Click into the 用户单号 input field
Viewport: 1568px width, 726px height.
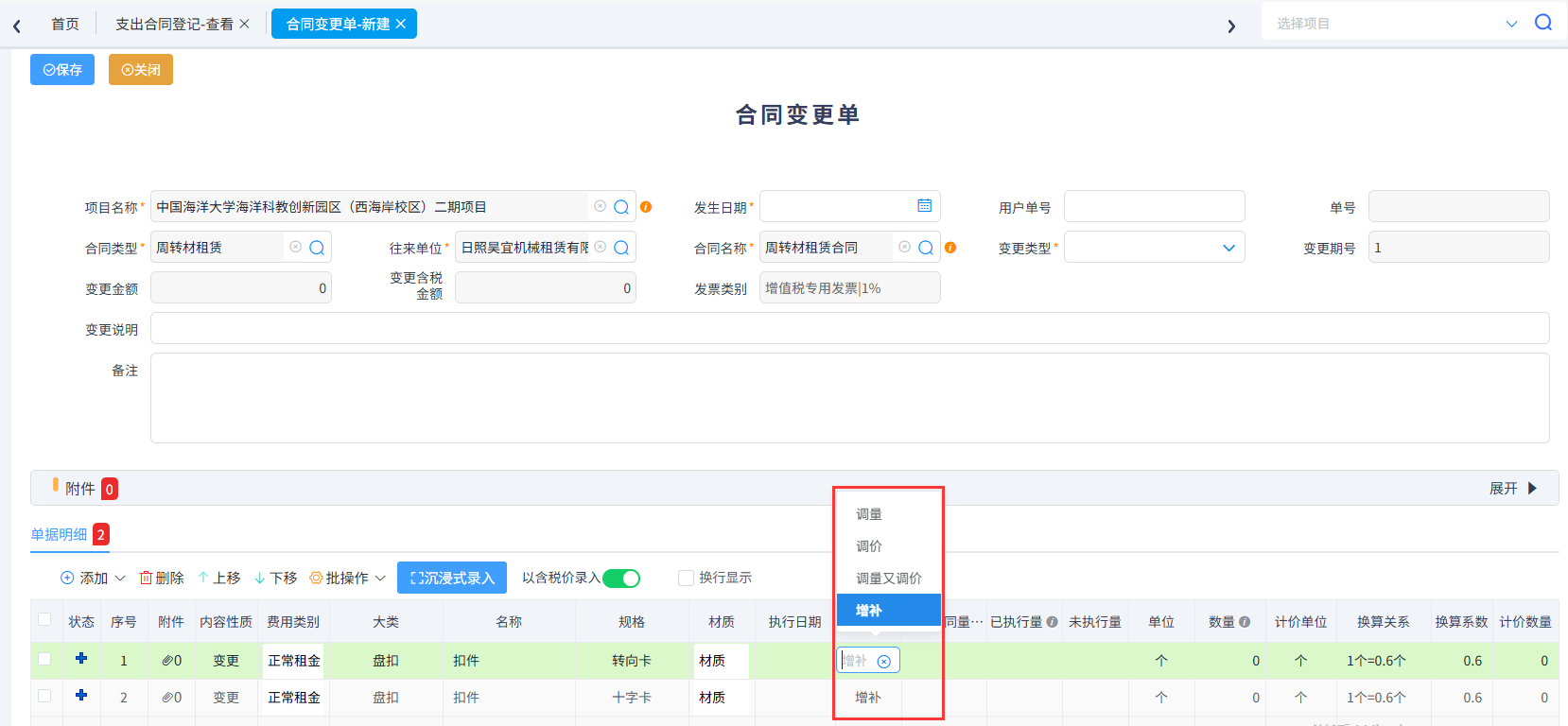(1154, 206)
